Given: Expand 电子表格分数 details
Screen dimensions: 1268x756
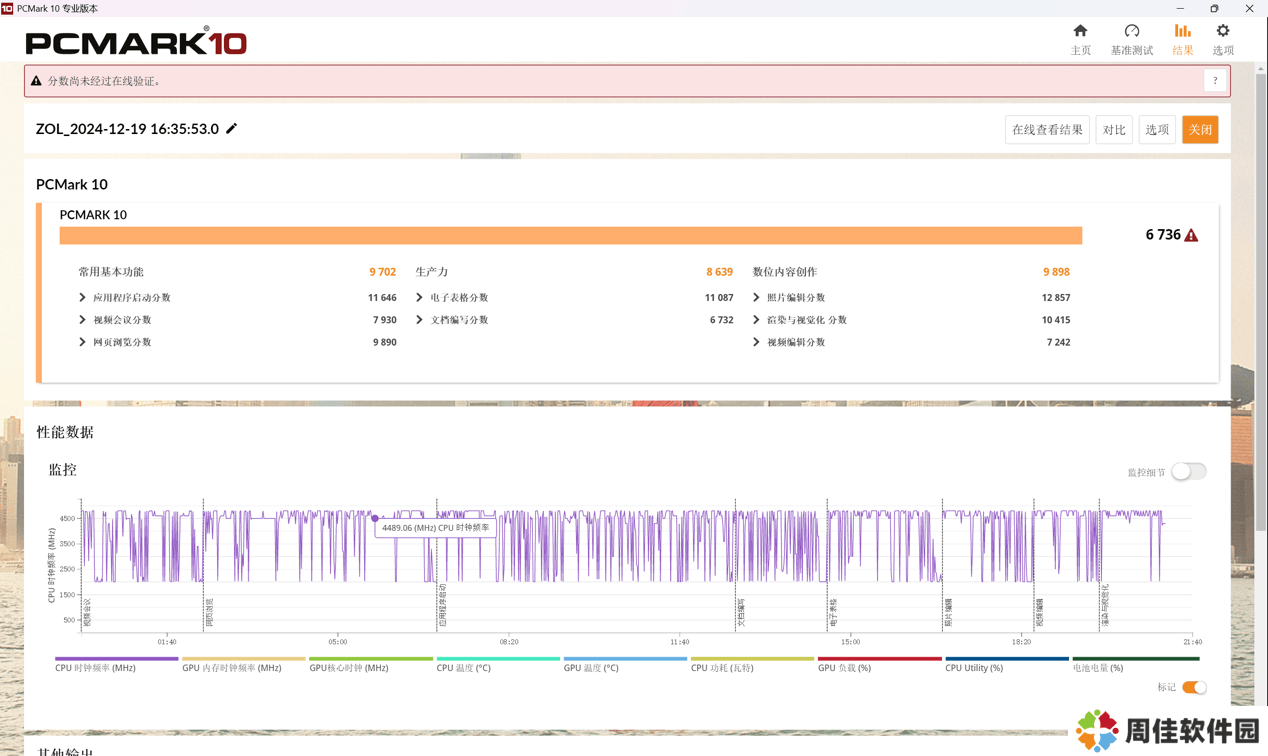Looking at the screenshot, I should 420,298.
